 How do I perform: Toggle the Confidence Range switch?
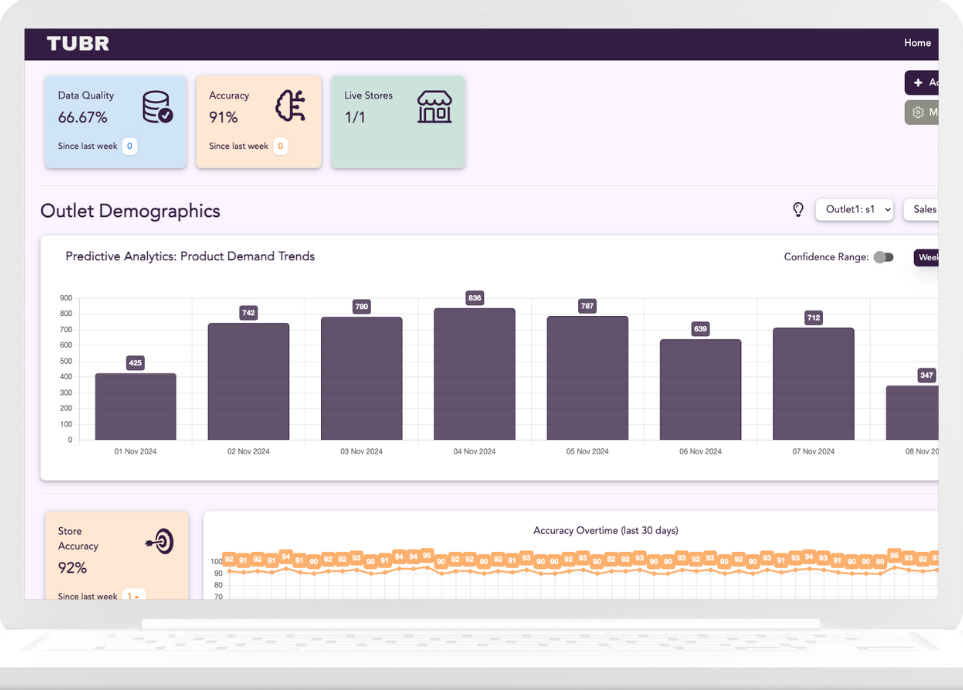coord(883,257)
